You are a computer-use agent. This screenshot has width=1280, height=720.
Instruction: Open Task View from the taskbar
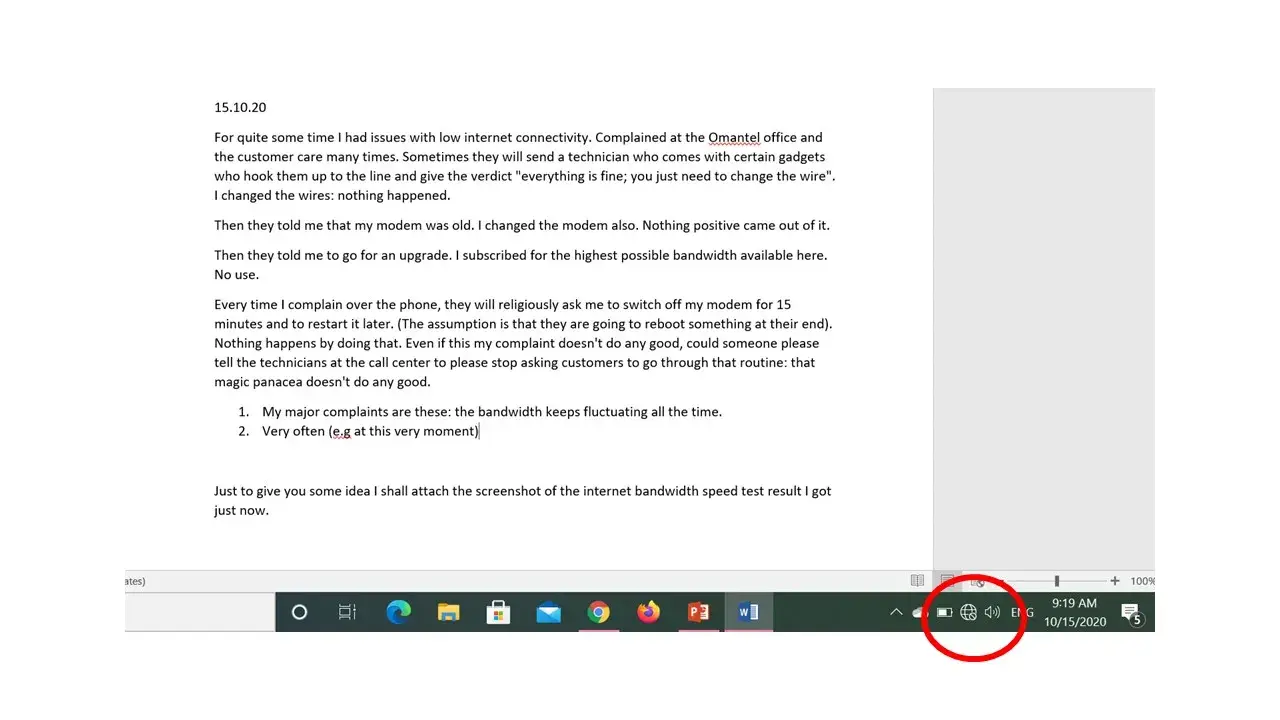347,612
